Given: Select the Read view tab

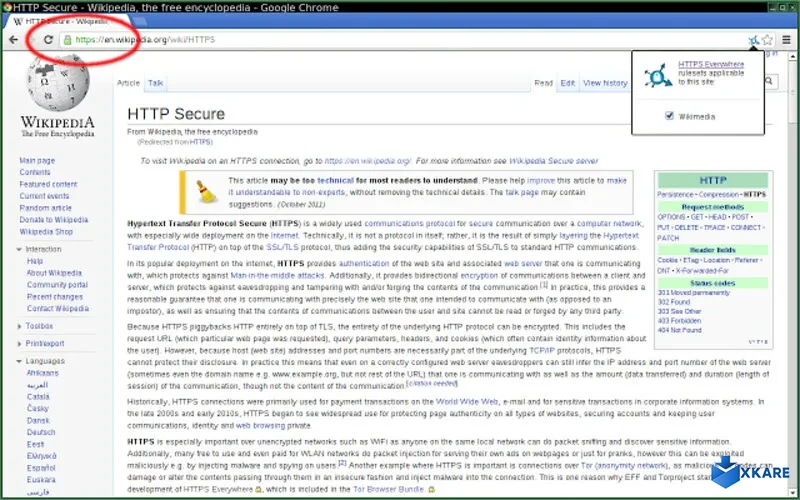Looking at the screenshot, I should tap(543, 83).
